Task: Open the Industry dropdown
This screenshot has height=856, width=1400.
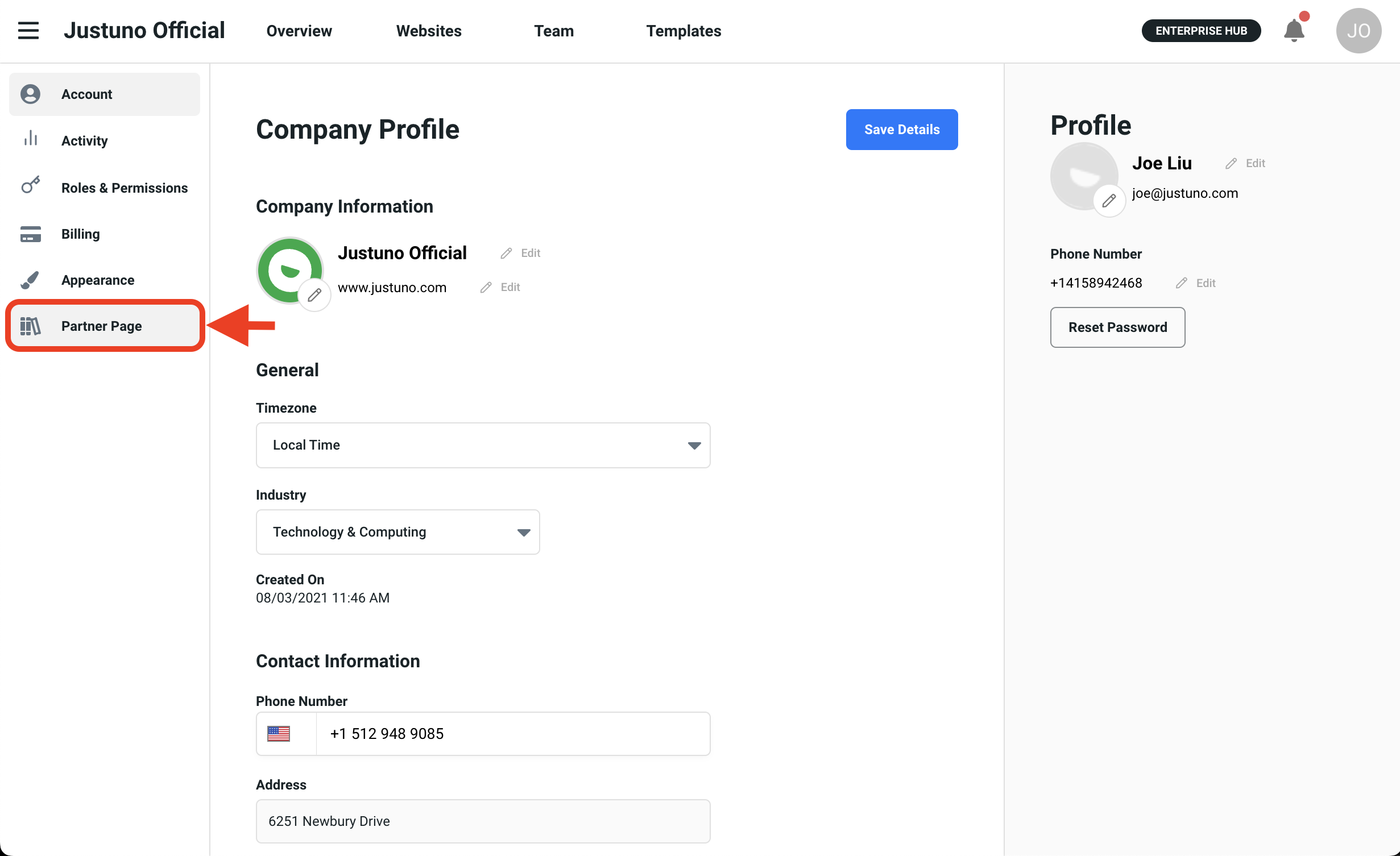Action: coord(397,532)
